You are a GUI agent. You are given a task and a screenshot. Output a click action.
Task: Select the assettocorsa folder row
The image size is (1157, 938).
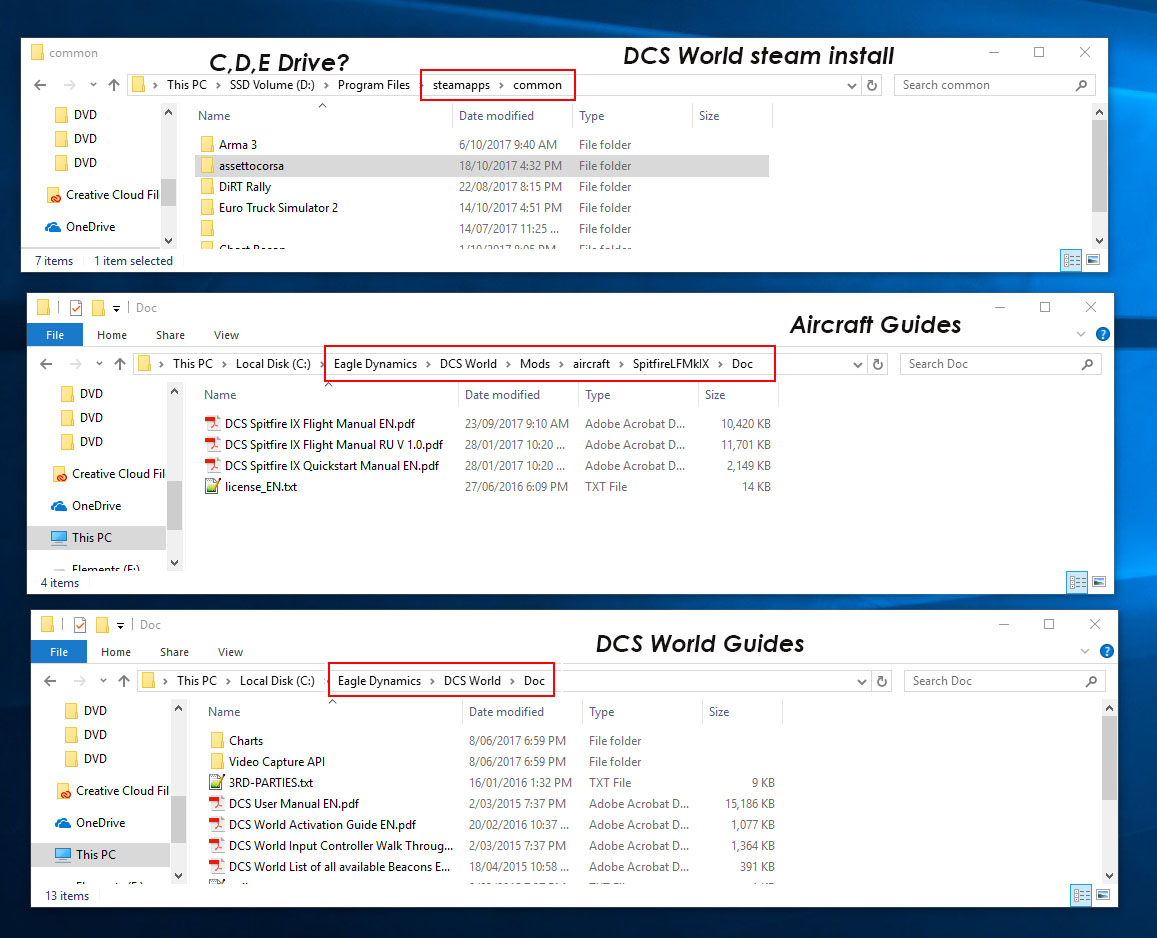tap(482, 165)
